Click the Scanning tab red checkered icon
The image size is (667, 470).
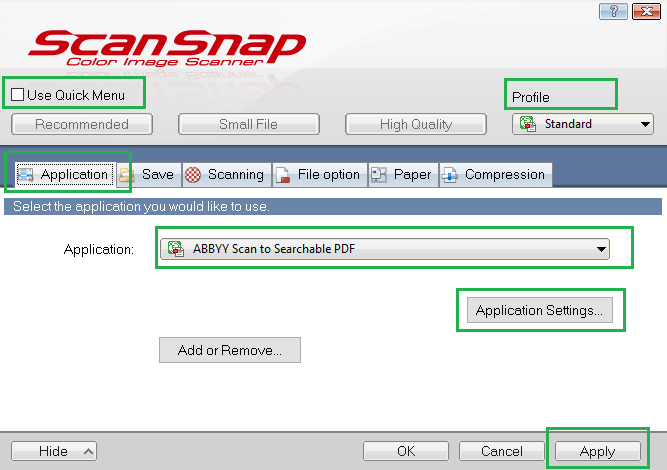coord(193,175)
